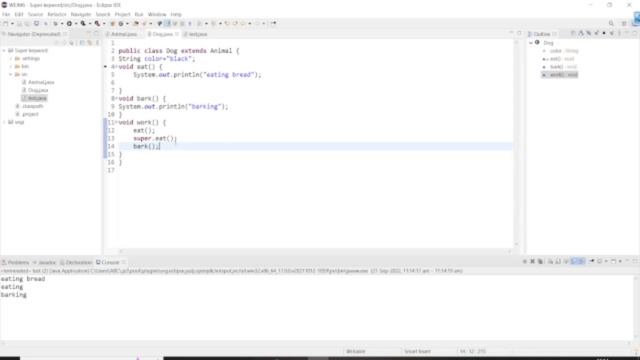Click the Pin Editor icon in the toolbar

coord(273,24)
